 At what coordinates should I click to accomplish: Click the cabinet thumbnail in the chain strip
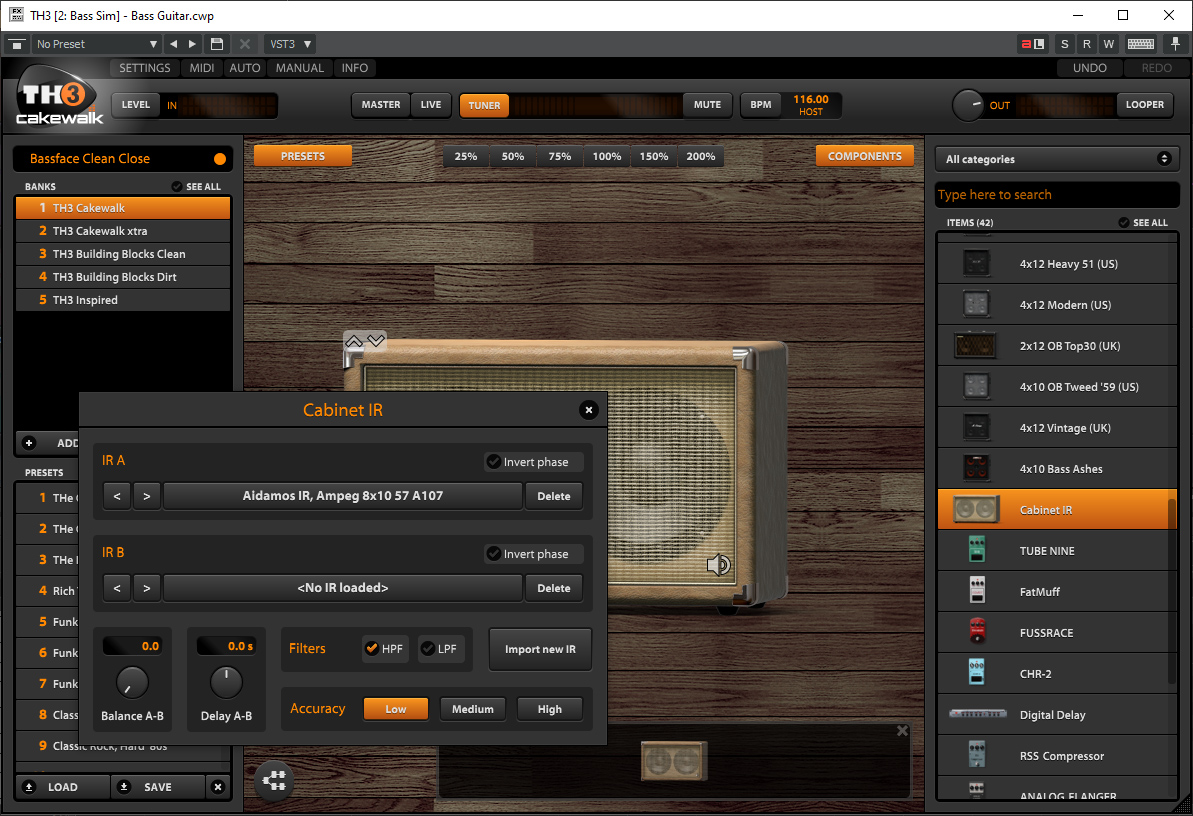[674, 760]
